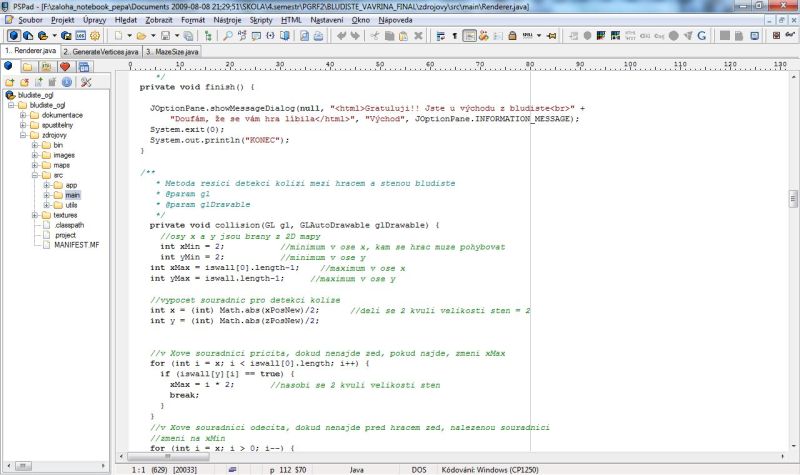
Task: Open the color picker palette icon
Action: pos(601,36)
